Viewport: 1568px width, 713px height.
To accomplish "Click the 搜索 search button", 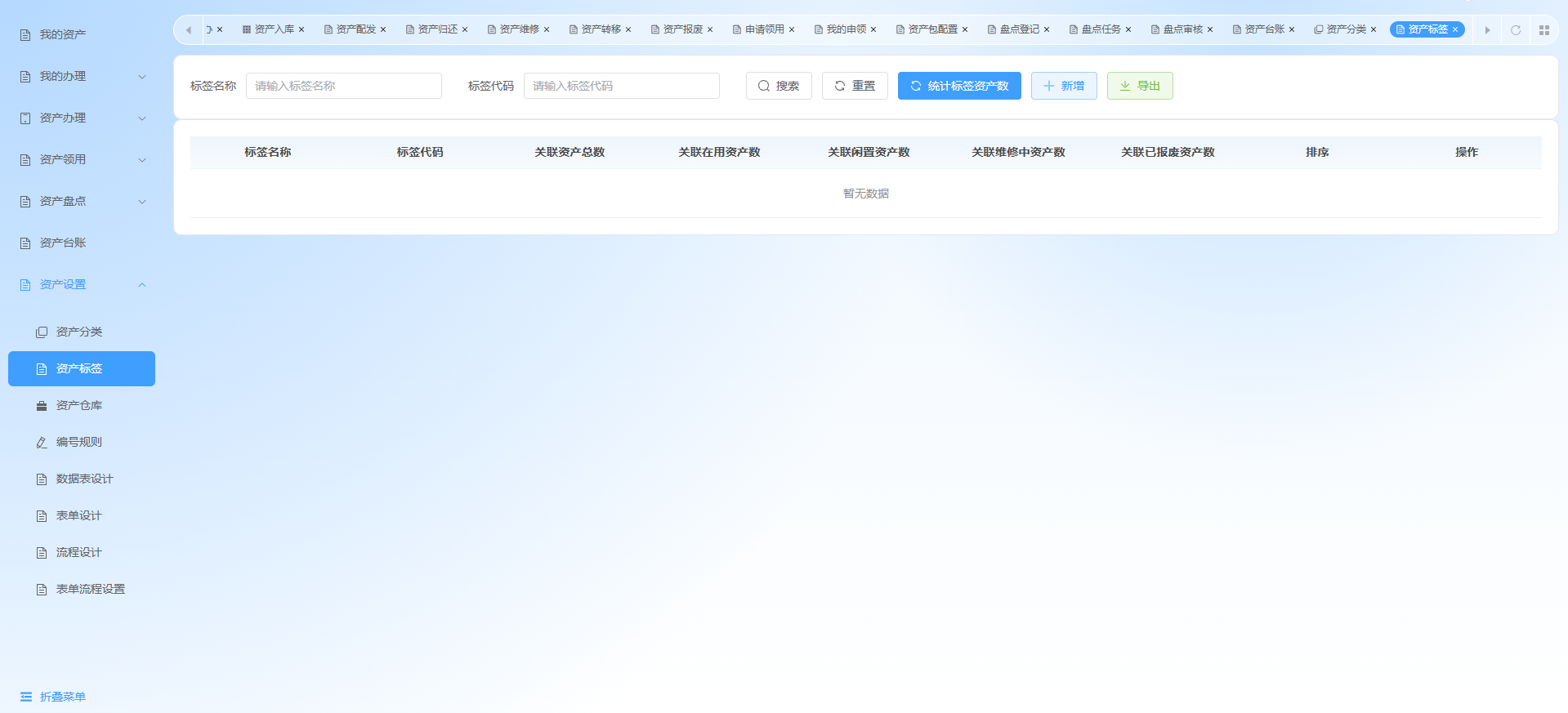I will (779, 86).
